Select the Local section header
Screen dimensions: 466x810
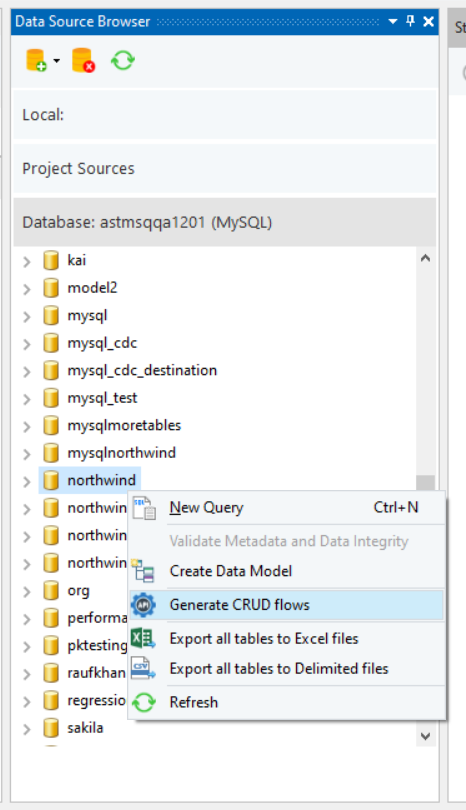pyautogui.click(x=224, y=115)
